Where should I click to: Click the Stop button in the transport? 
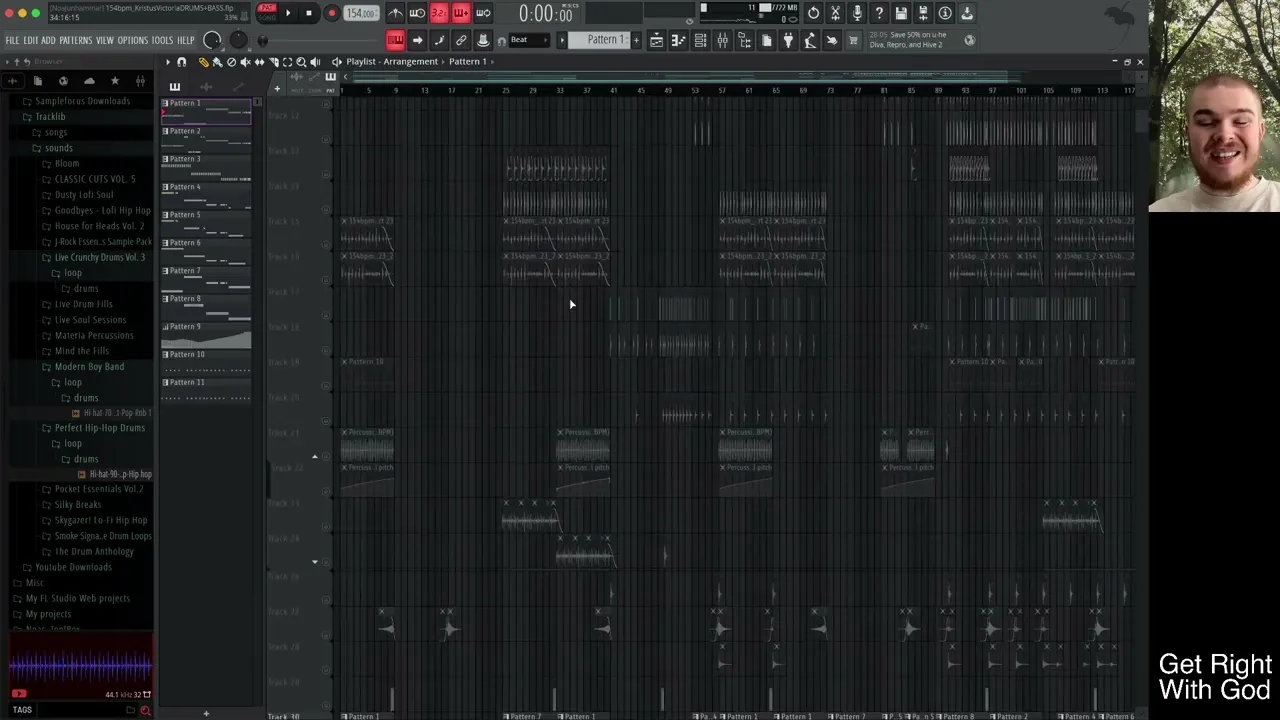pos(309,13)
